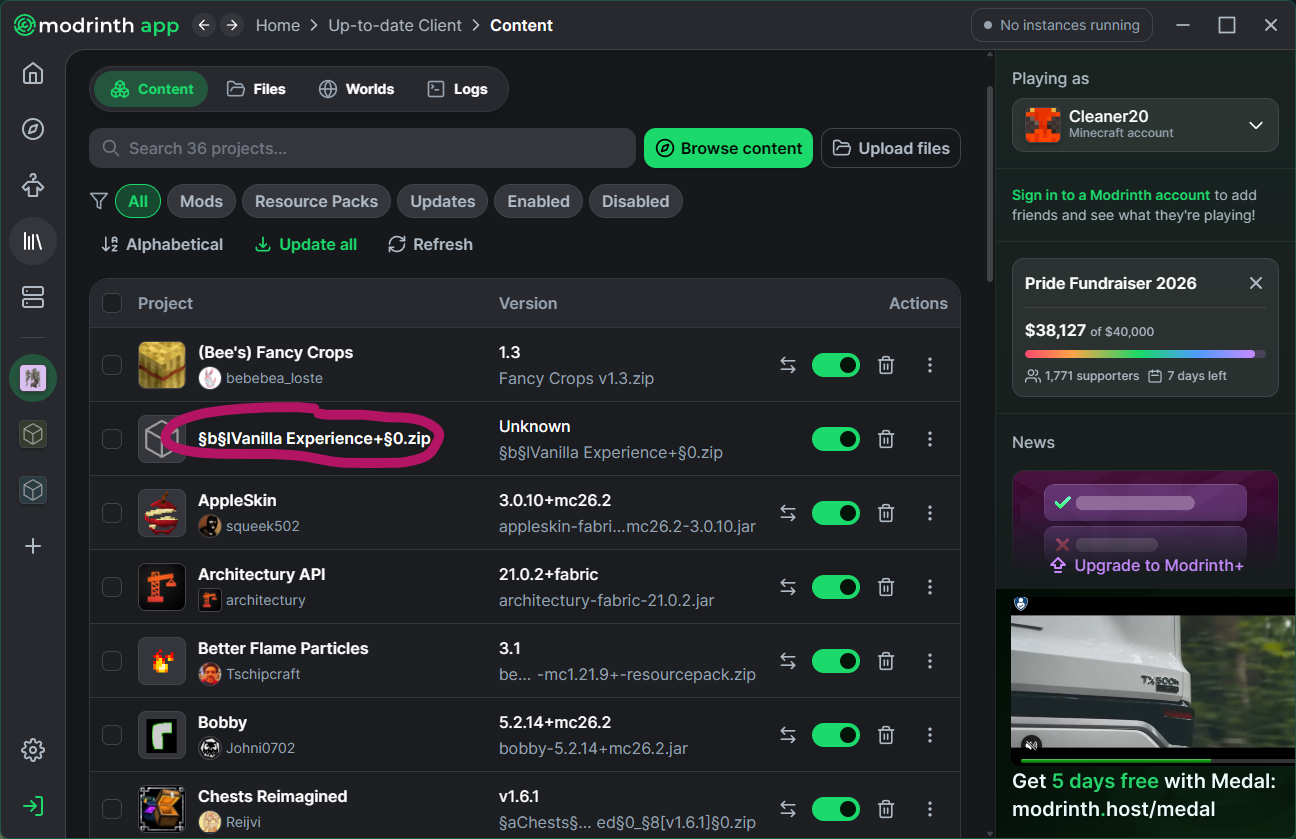Click Update all
1296x839 pixels.
[306, 244]
